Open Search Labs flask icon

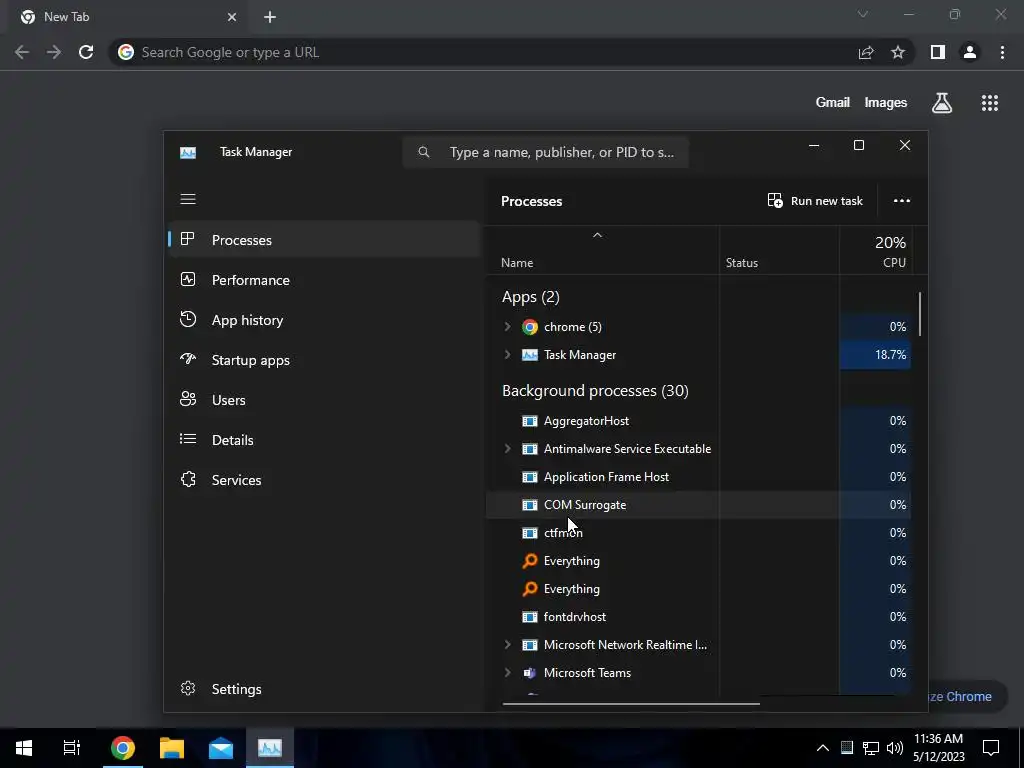click(x=942, y=103)
